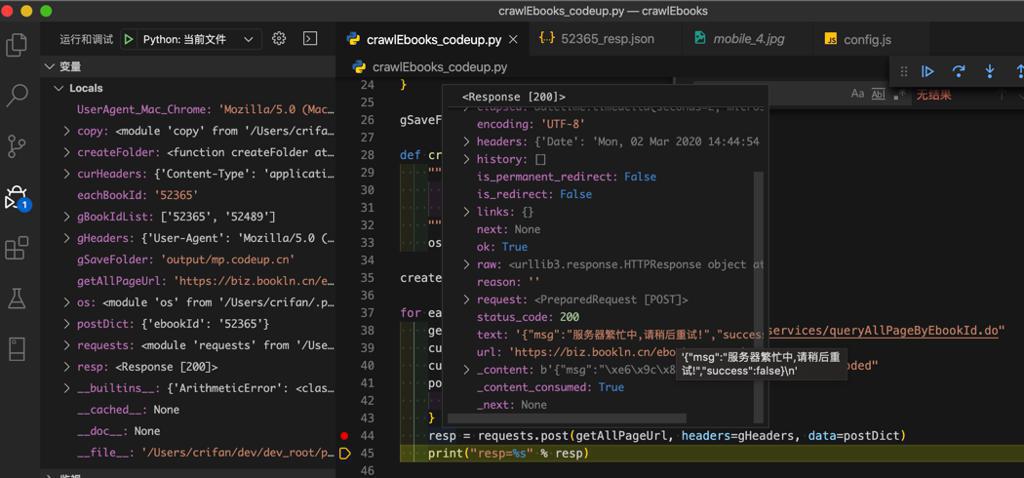The image size is (1024, 478).
Task: Select the gSaveFolder variable row
Action: coord(188,259)
